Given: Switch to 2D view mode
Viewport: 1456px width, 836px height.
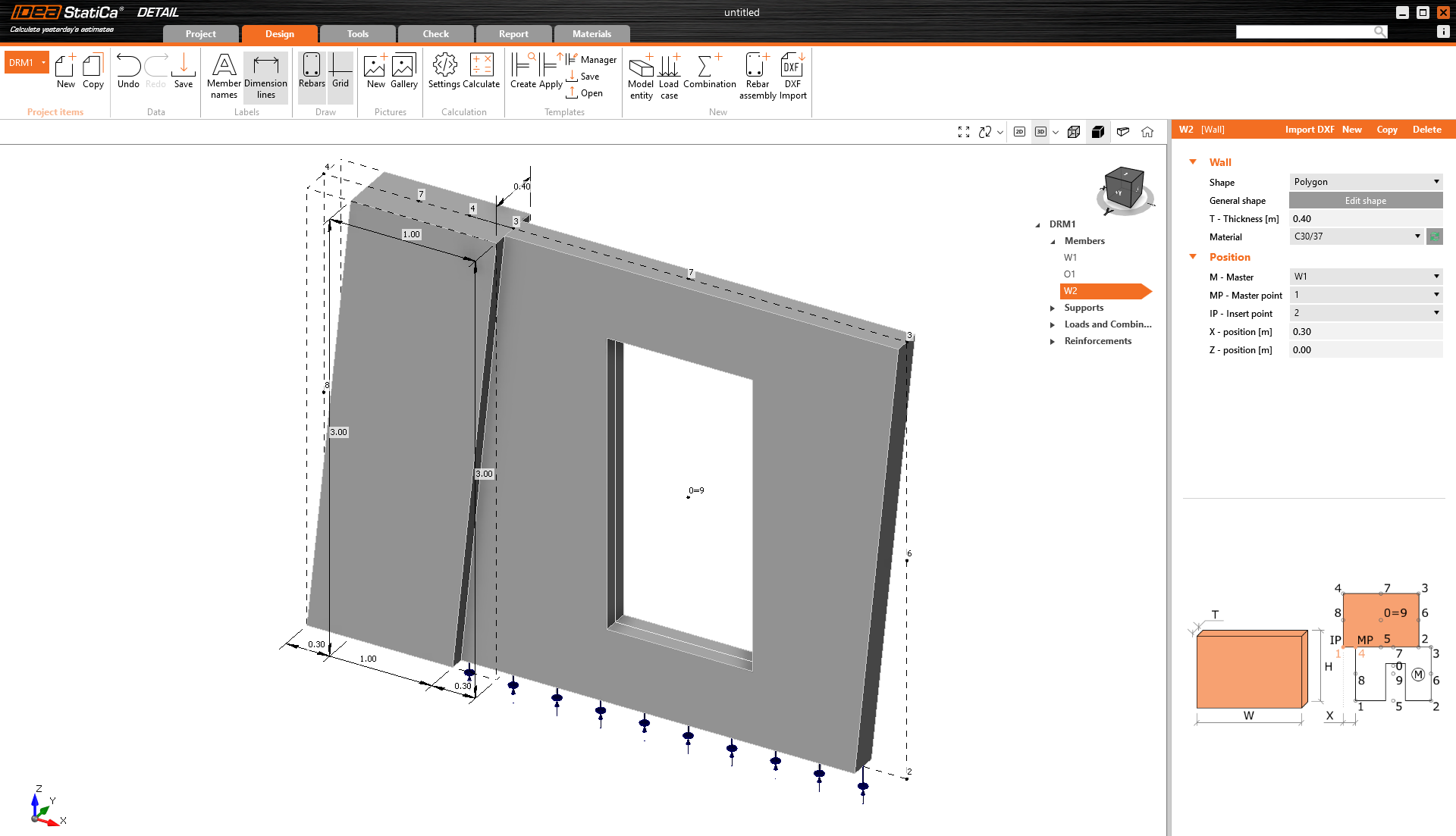Looking at the screenshot, I should tap(1019, 132).
